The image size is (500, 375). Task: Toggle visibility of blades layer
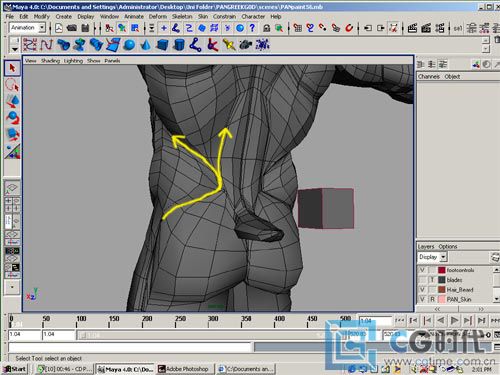coord(422,280)
